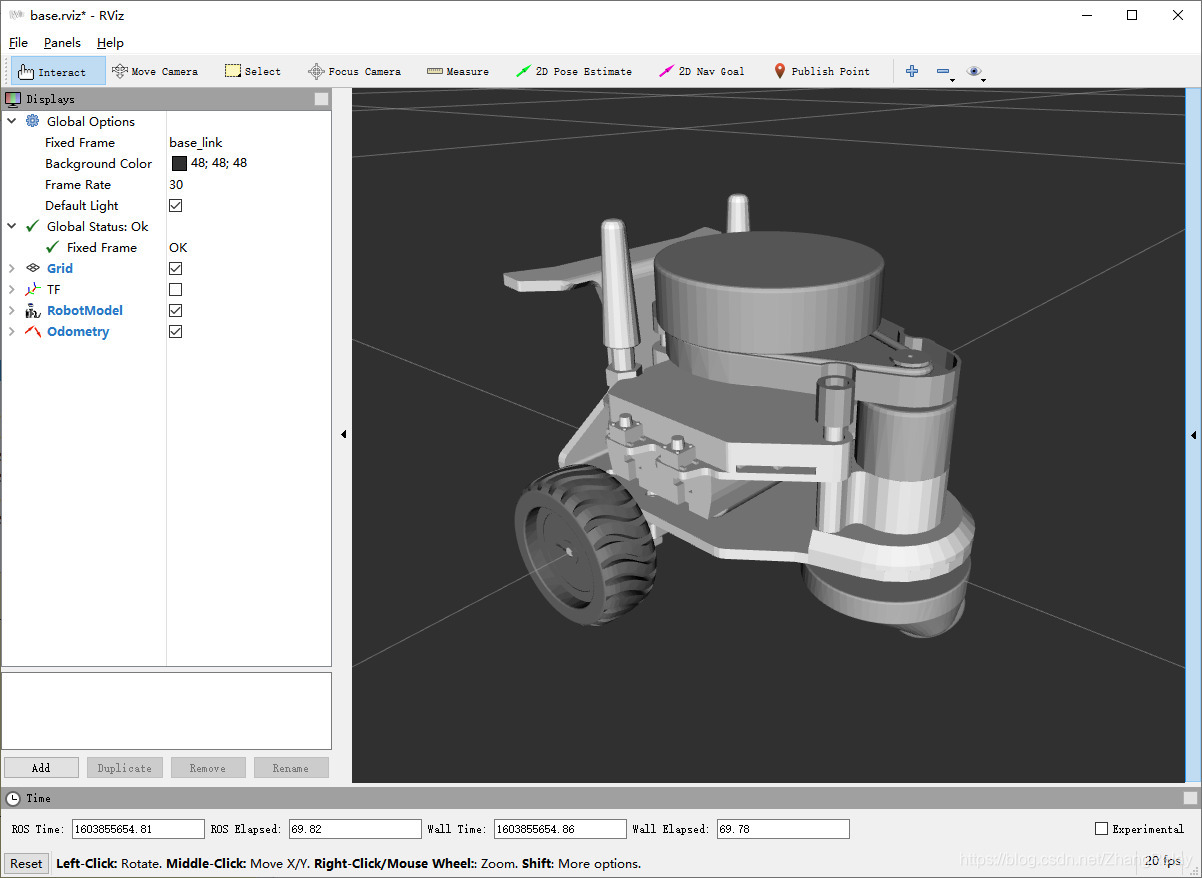Image resolution: width=1202 pixels, height=878 pixels.
Task: Click the RViz title bar app icon
Action: 17,15
